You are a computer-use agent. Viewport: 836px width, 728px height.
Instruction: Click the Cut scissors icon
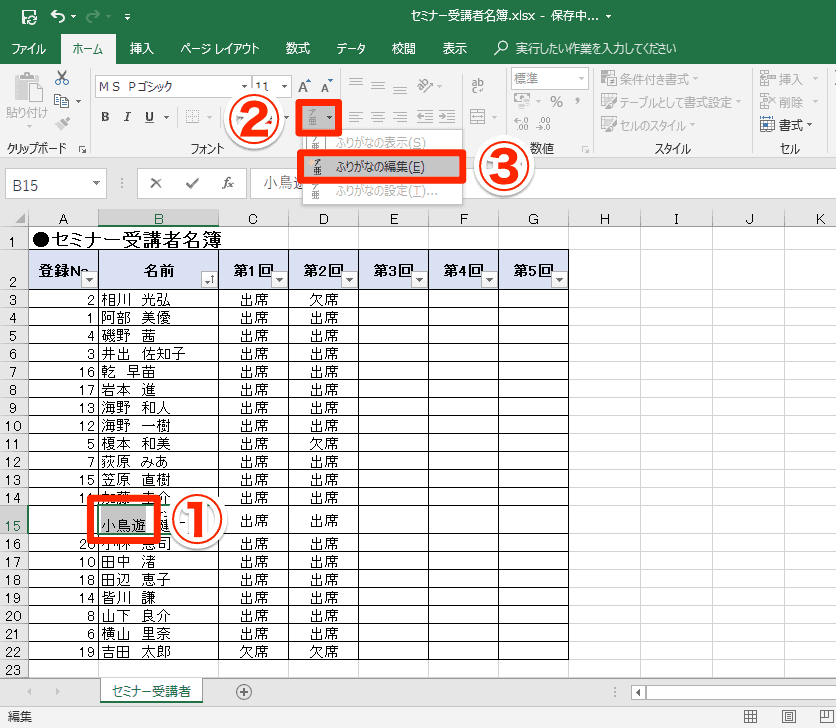click(x=62, y=78)
